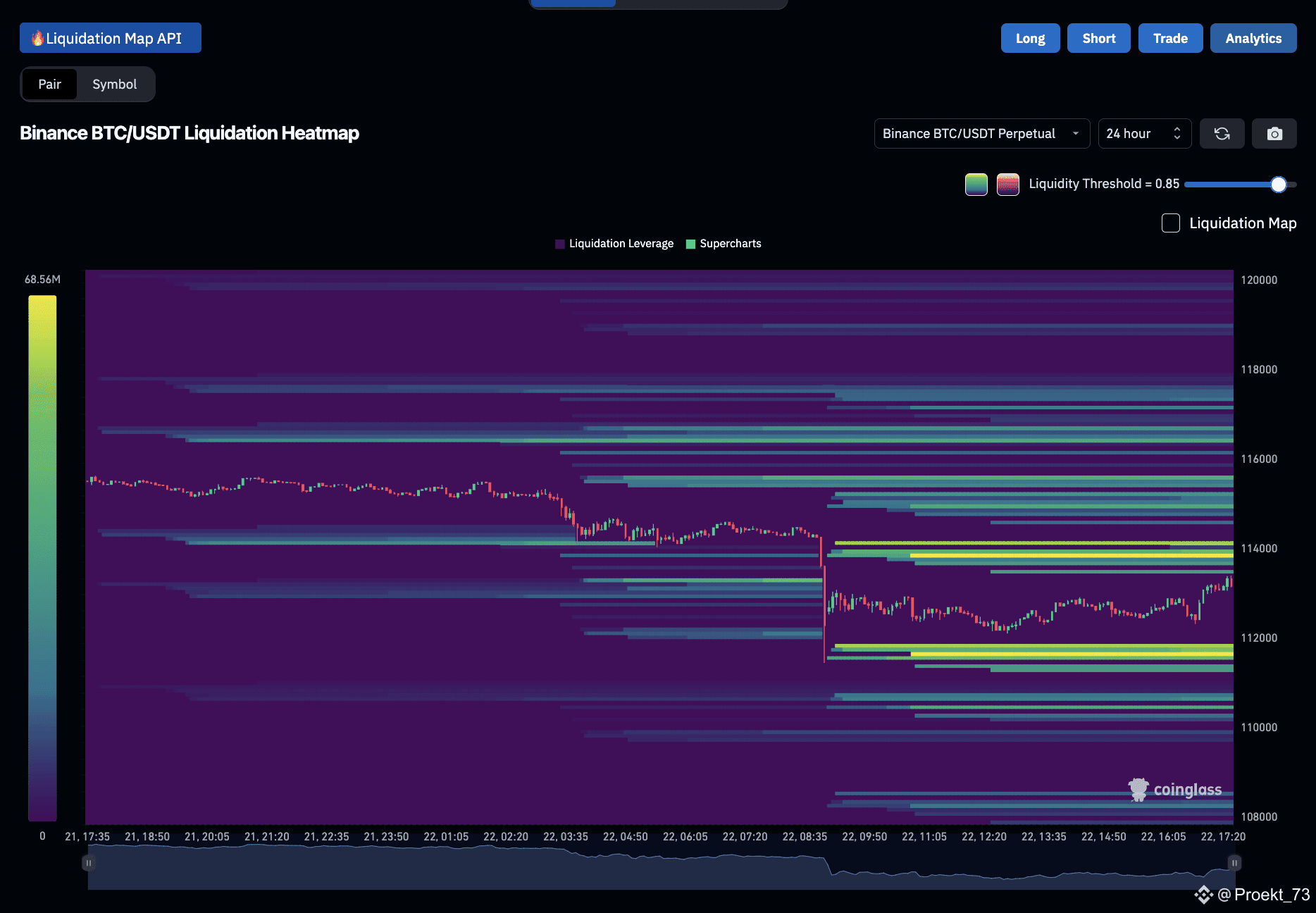Enable the Liquidation Map checkbox

pos(1171,223)
